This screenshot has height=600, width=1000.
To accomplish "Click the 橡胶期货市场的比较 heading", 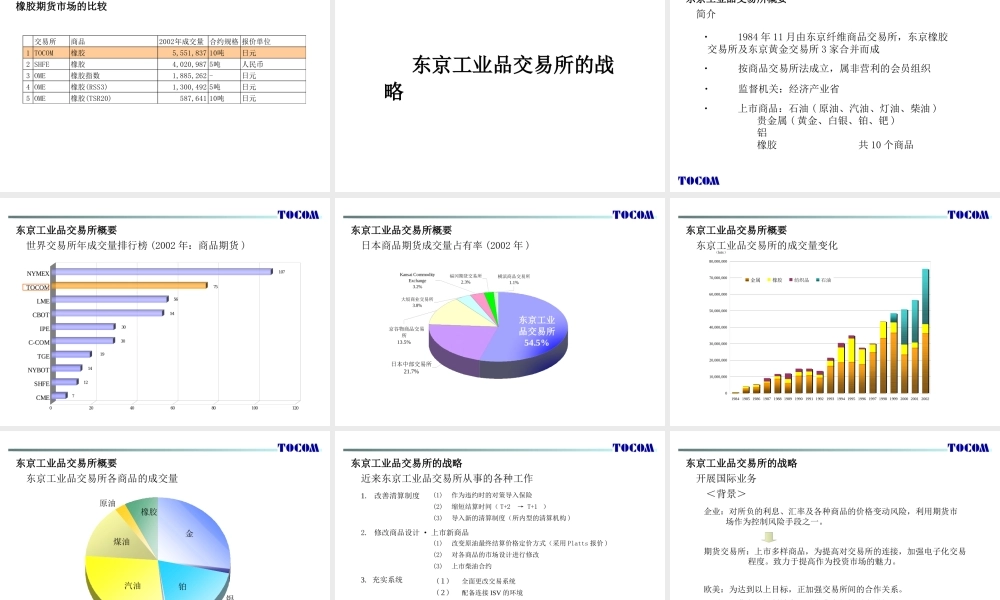I will point(61,6).
